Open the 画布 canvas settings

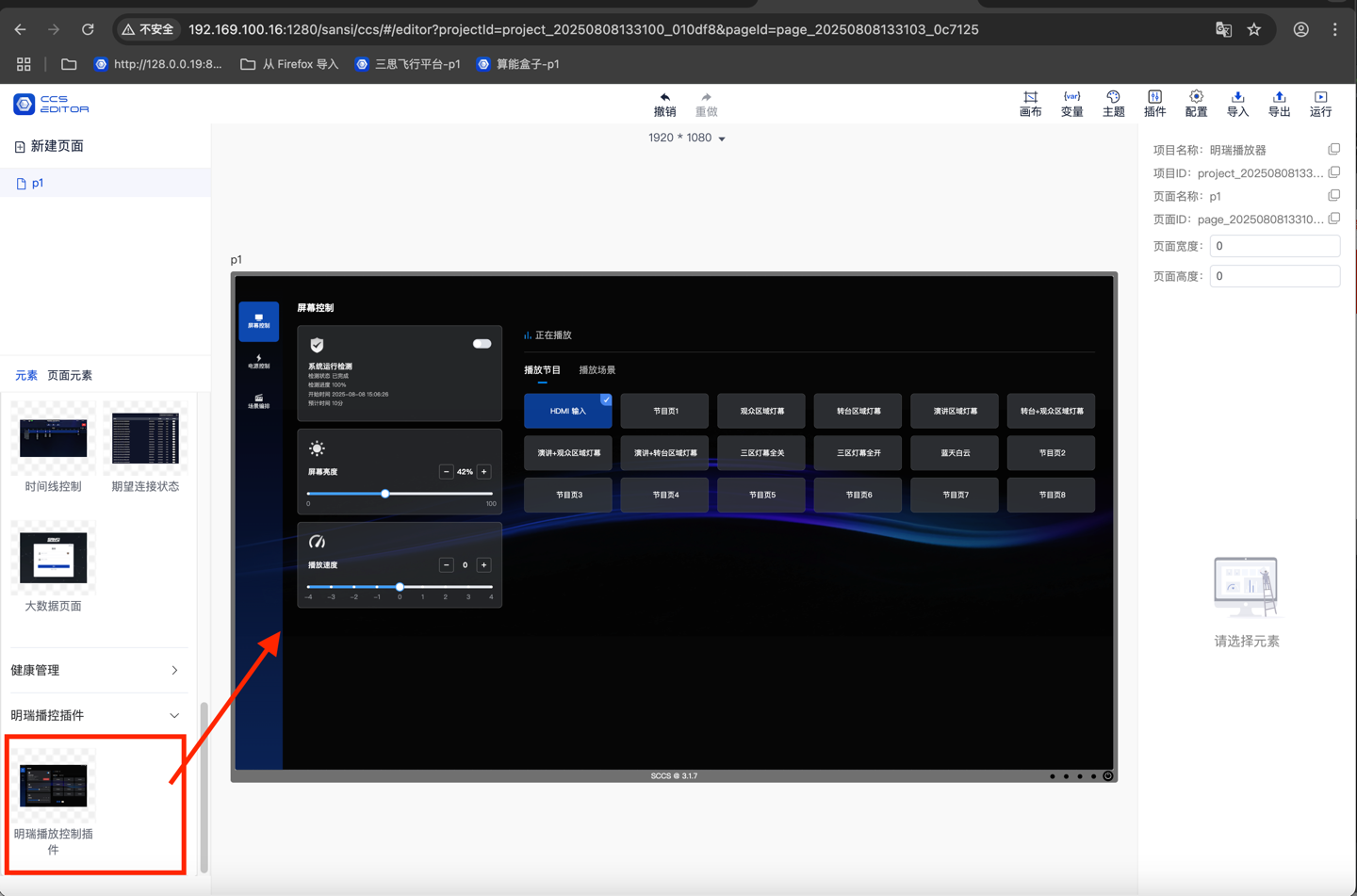click(x=1030, y=104)
